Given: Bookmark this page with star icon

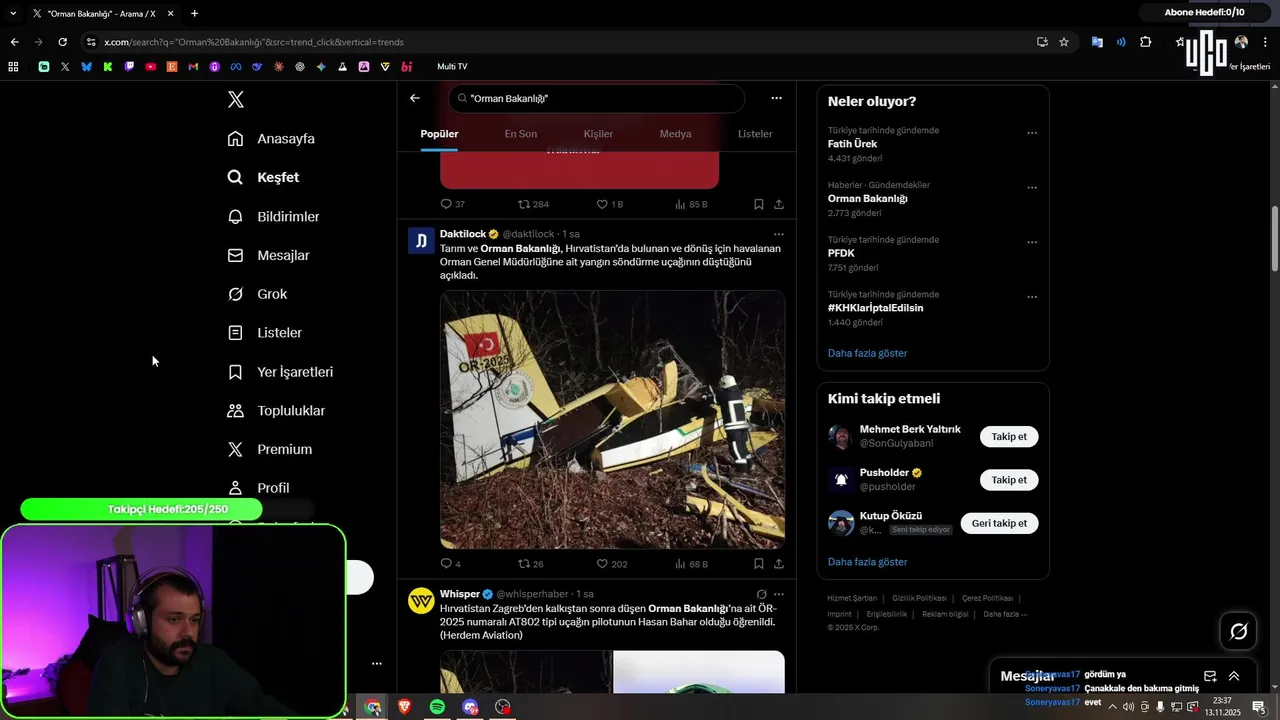Looking at the screenshot, I should (x=1064, y=42).
